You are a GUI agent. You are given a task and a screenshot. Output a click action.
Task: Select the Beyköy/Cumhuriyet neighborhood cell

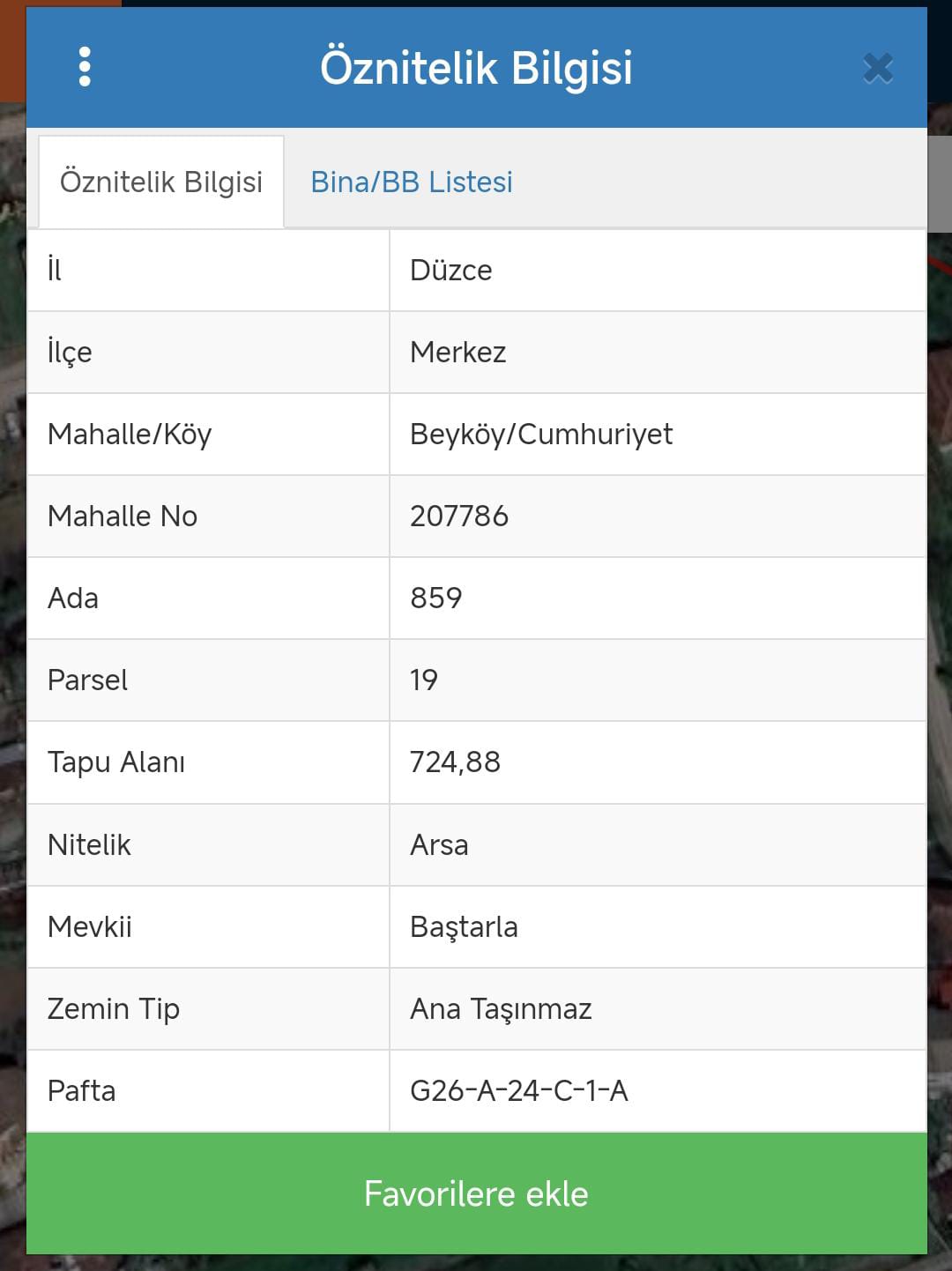pos(658,435)
